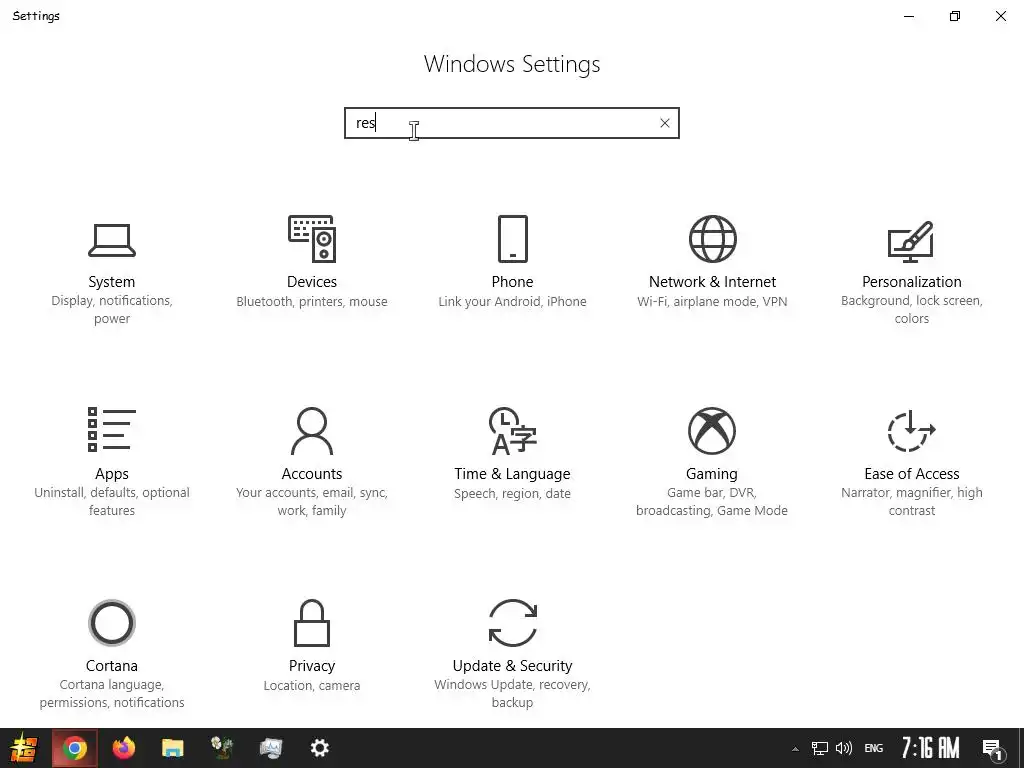Open the Apps list icon
This screenshot has width=1024, height=768.
pos(112,430)
